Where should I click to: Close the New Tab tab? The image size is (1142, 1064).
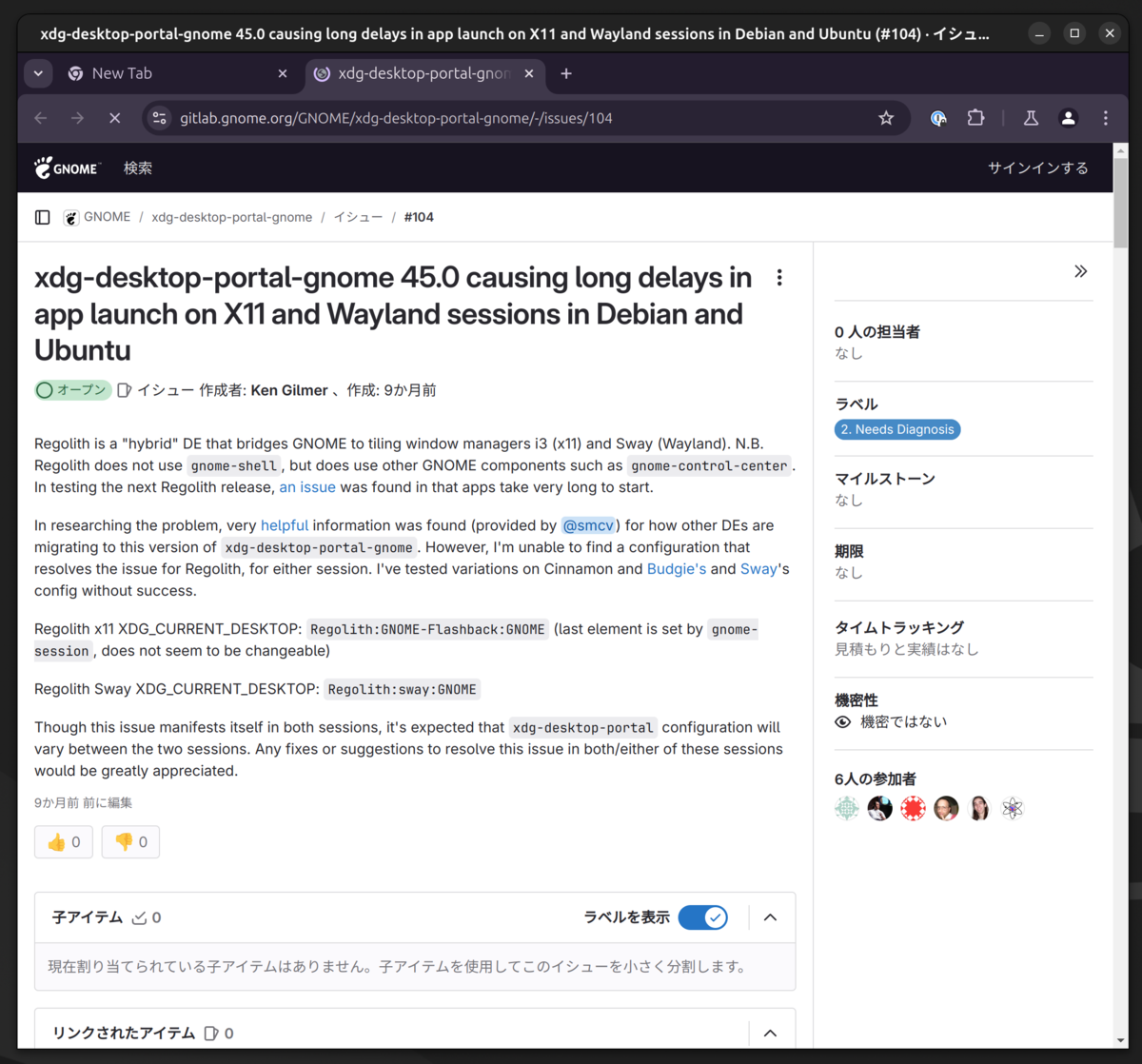(x=283, y=73)
